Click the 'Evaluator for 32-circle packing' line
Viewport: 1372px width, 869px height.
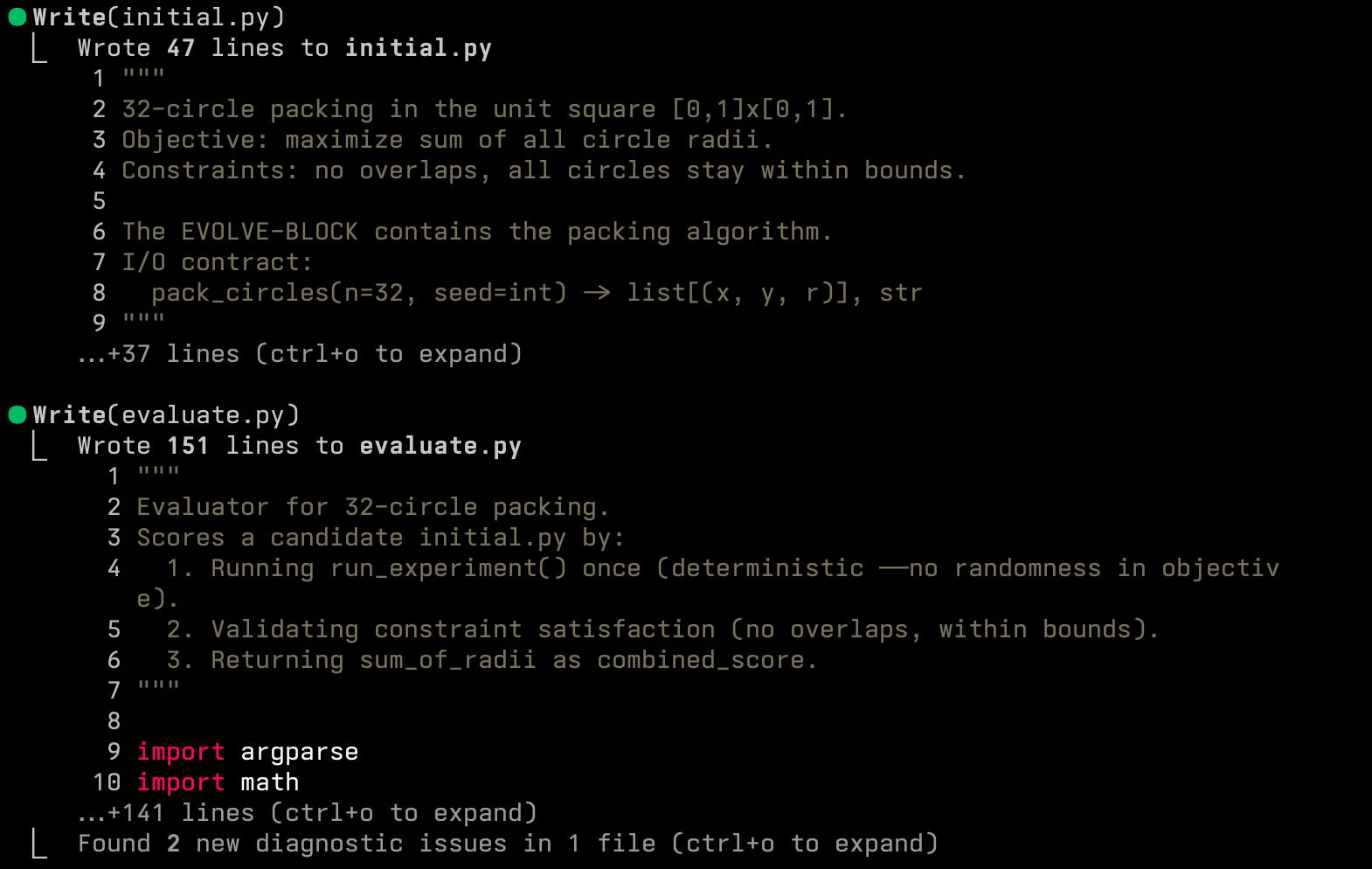coord(372,507)
